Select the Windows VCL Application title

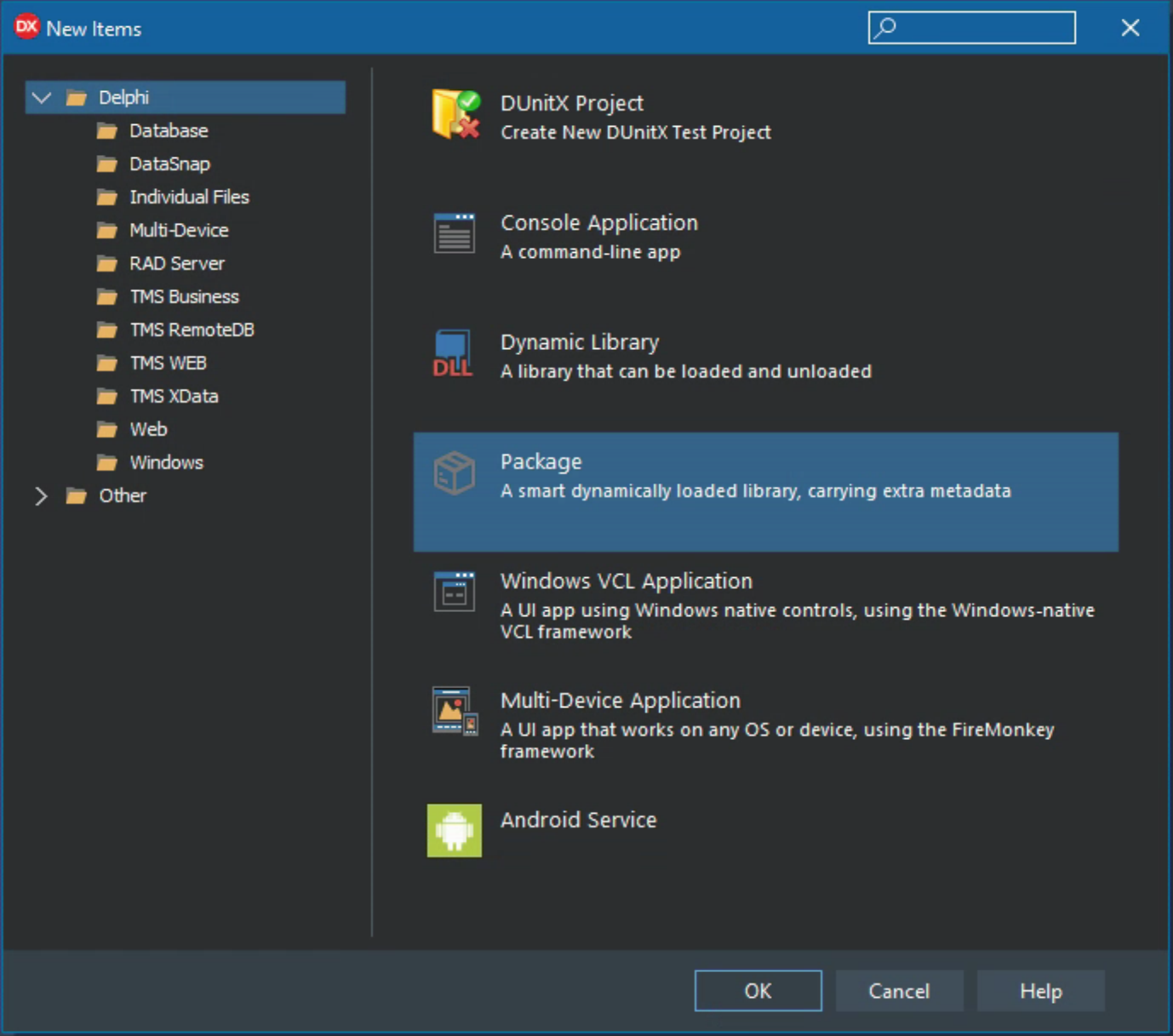click(627, 581)
